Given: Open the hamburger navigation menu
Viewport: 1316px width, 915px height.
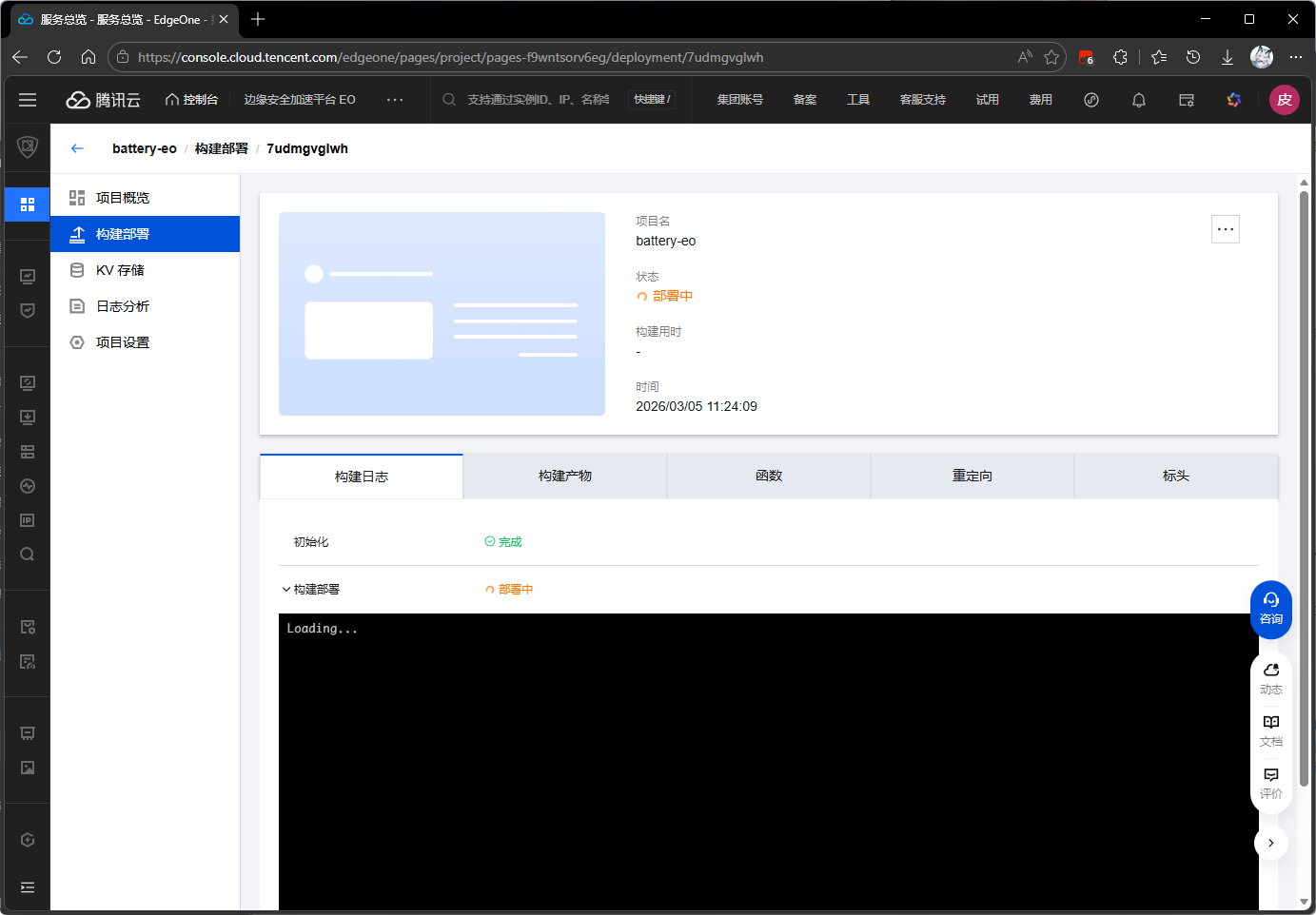Looking at the screenshot, I should 28,100.
